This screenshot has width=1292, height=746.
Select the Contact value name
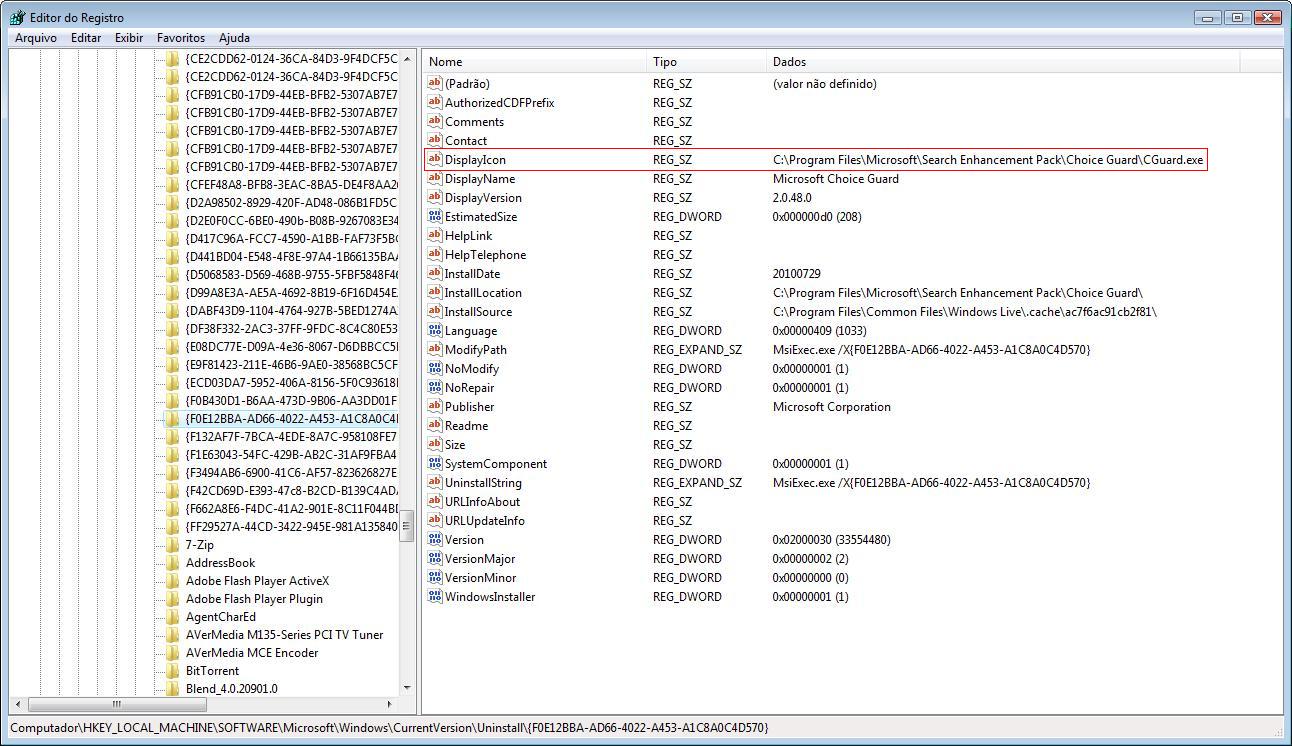(x=466, y=140)
